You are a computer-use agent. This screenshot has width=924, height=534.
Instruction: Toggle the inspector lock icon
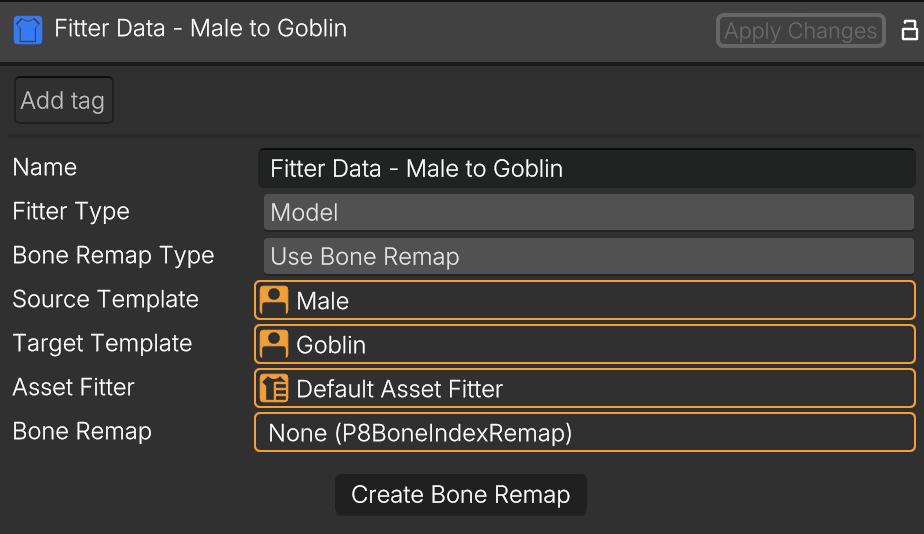click(x=910, y=30)
